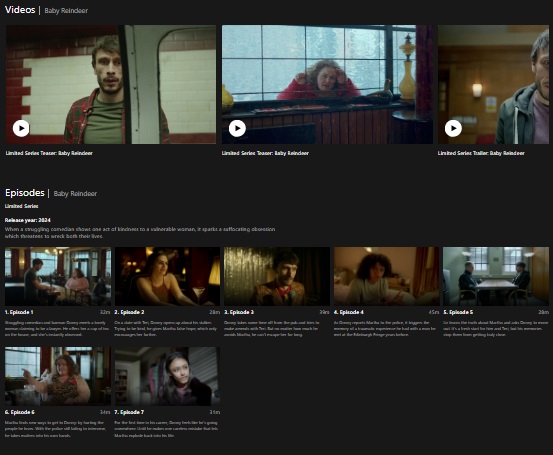Click the Episode 7 description text
The image size is (553, 455).
[x=166, y=429]
